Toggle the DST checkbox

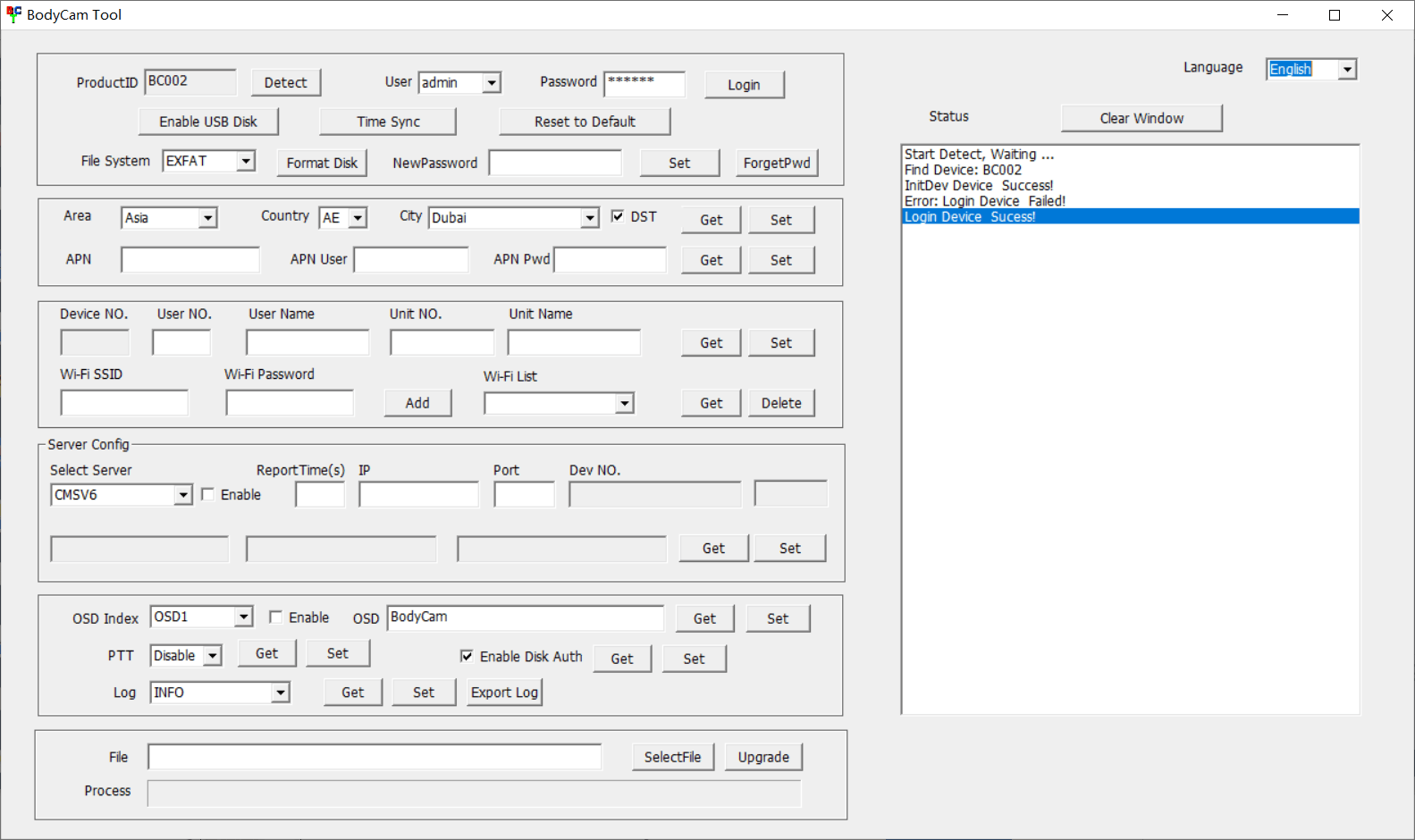618,216
